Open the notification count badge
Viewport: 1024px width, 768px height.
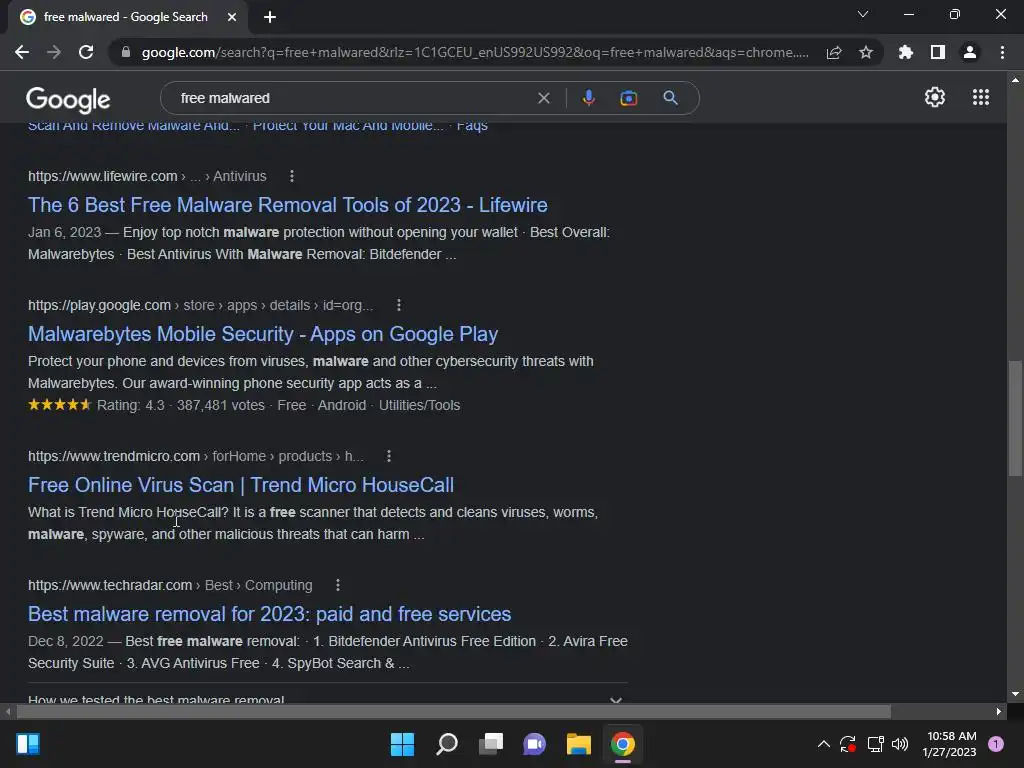tap(995, 744)
